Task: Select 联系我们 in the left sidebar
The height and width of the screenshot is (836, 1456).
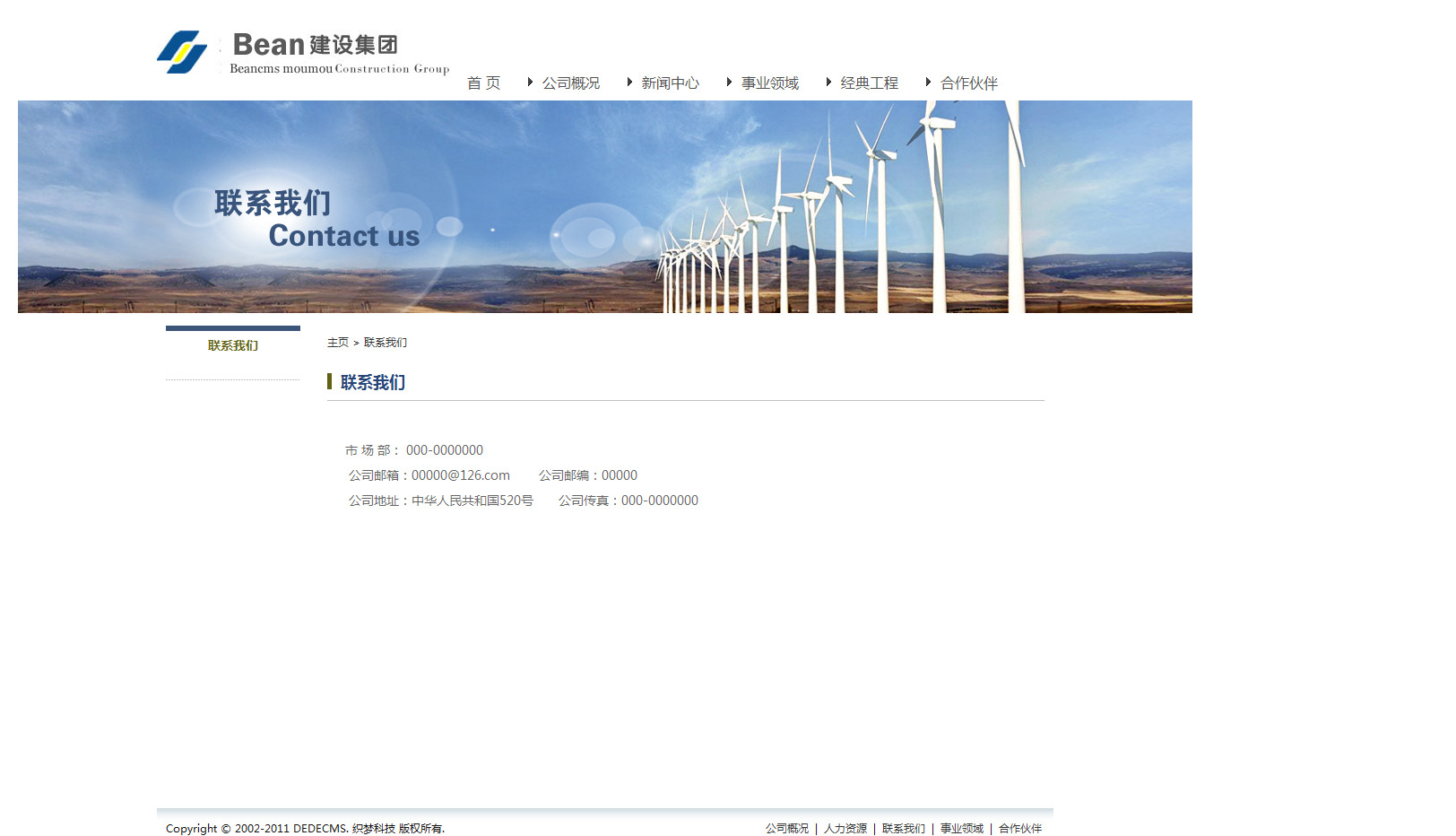Action: point(233,346)
